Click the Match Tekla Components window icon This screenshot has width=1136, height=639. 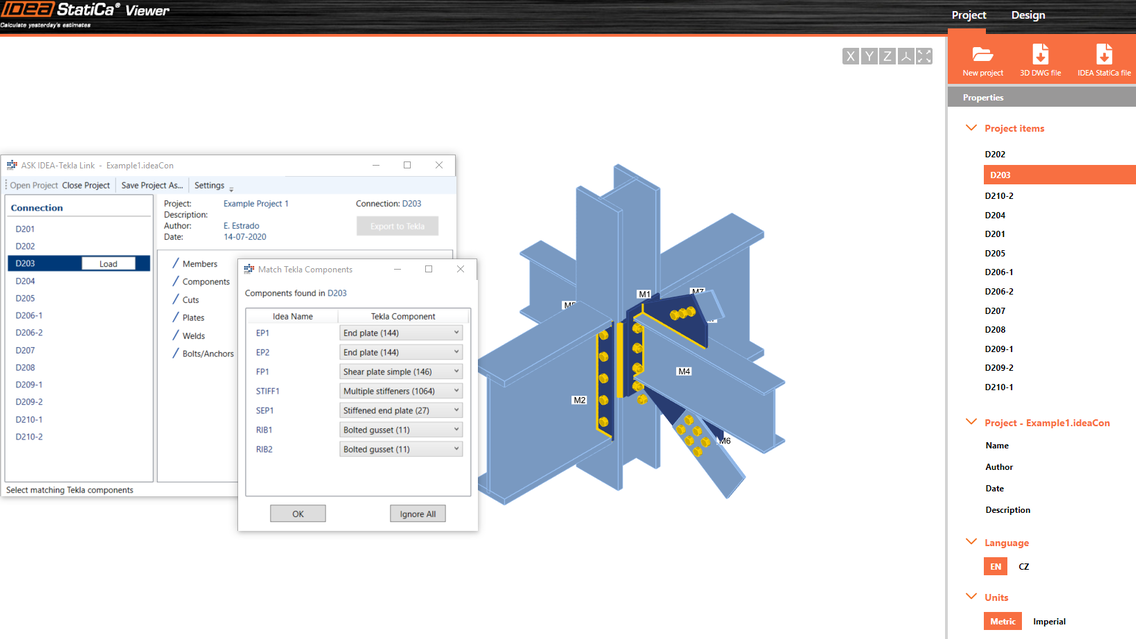point(249,269)
